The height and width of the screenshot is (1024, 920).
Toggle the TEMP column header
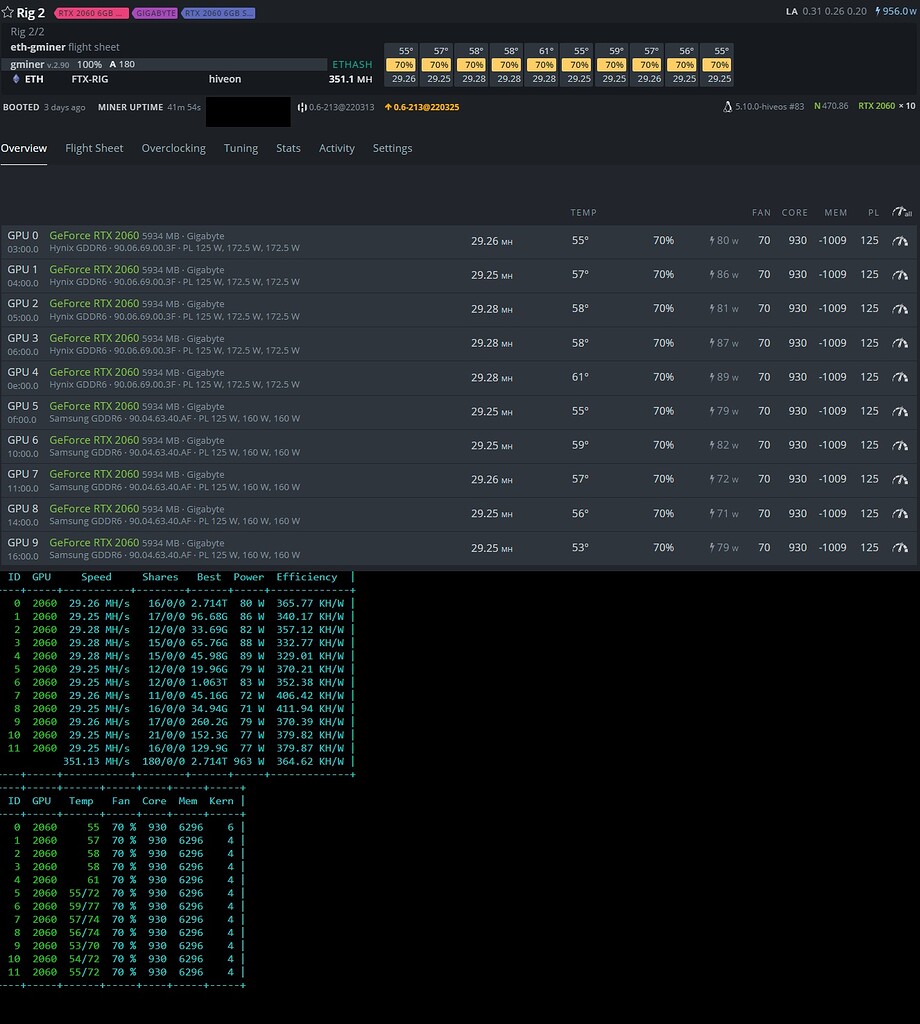(x=584, y=212)
